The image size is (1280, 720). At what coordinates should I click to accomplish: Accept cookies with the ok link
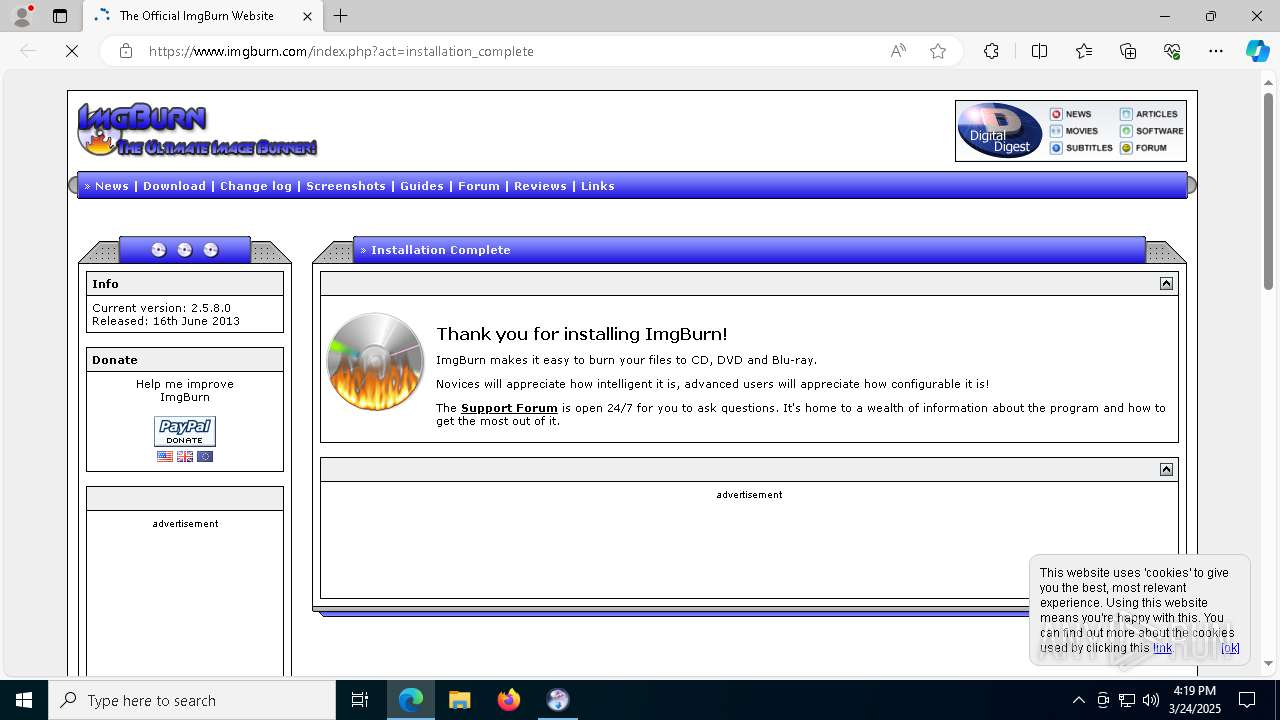click(1230, 648)
